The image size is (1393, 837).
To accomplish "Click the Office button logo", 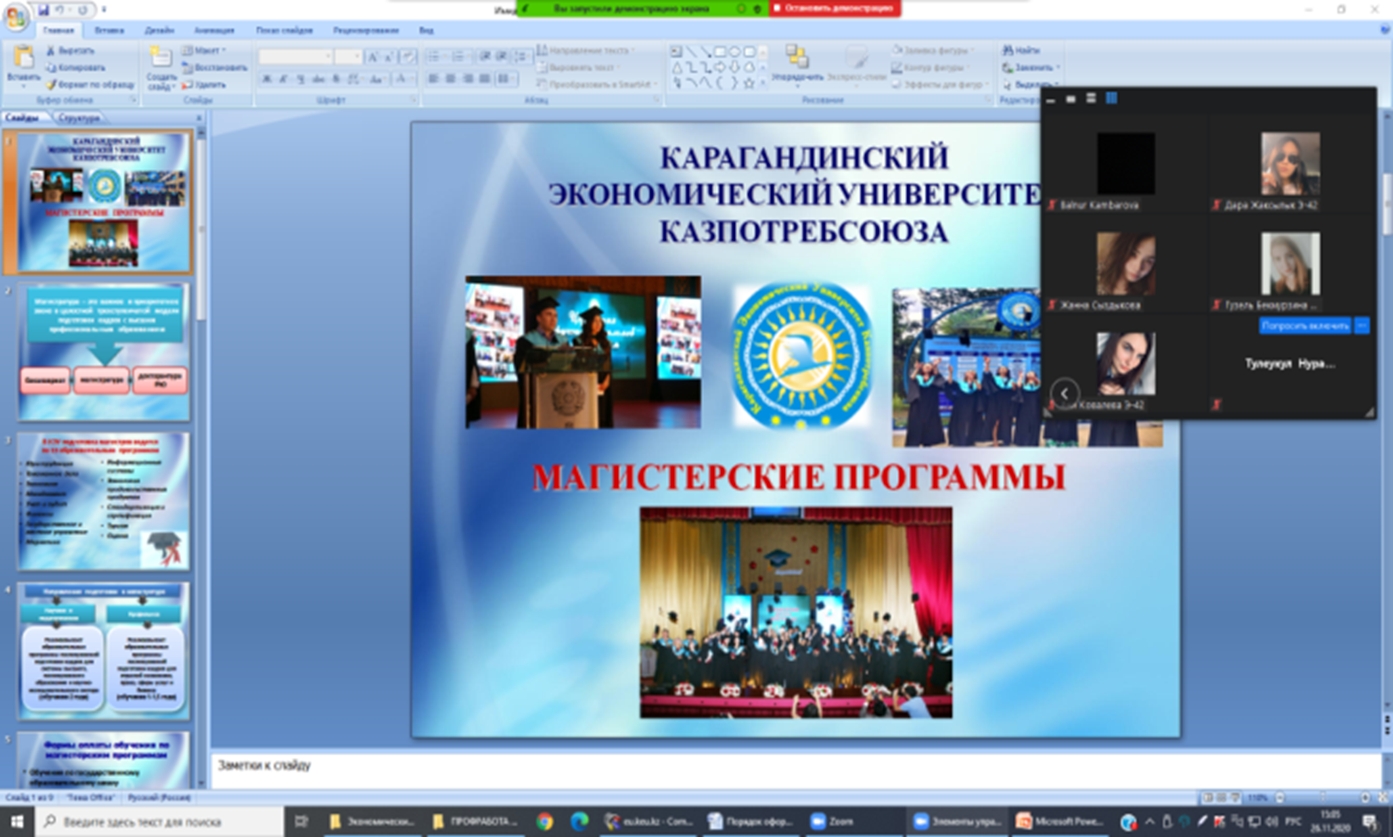I will pos(17,18).
